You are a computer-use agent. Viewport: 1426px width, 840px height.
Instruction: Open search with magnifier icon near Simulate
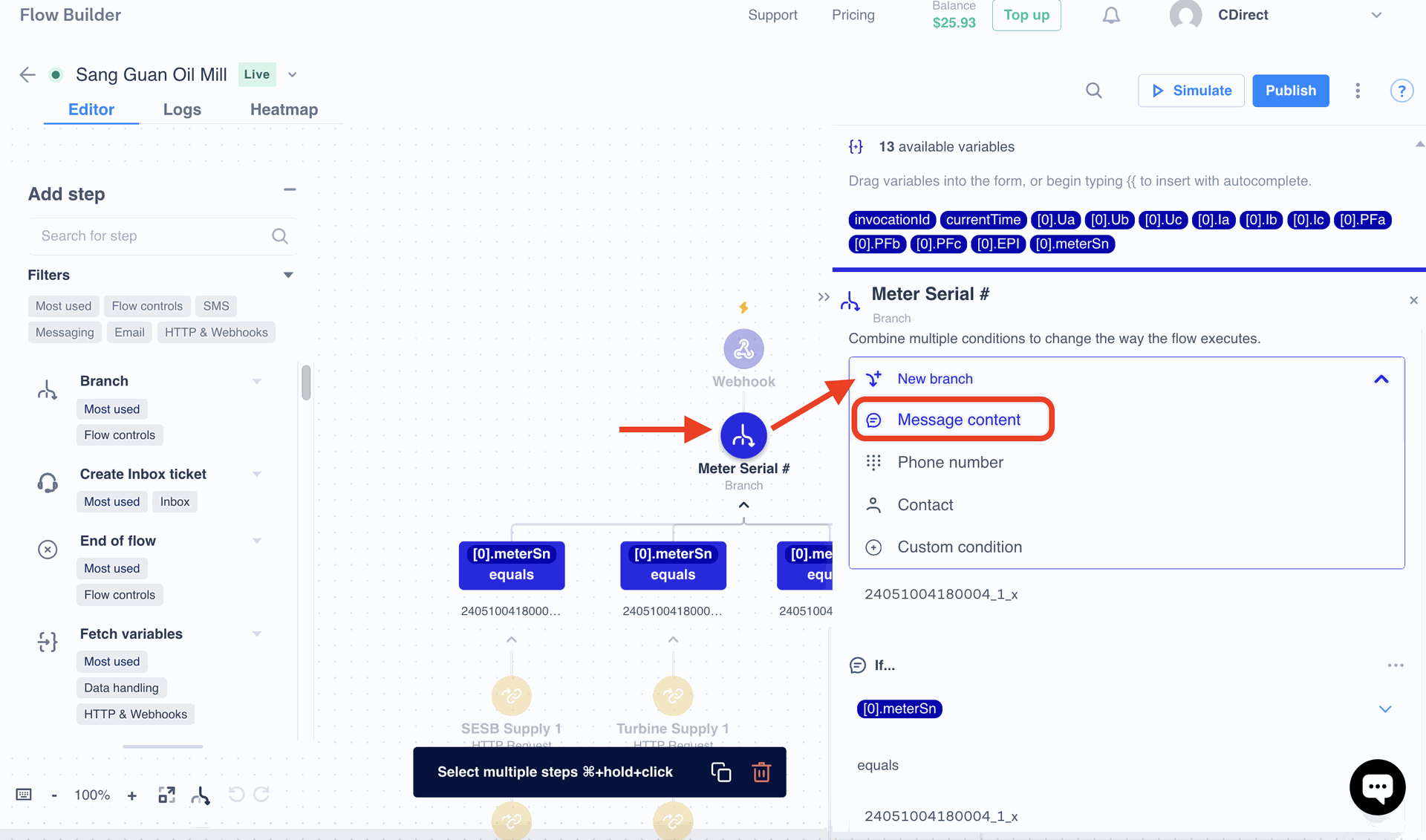point(1093,91)
